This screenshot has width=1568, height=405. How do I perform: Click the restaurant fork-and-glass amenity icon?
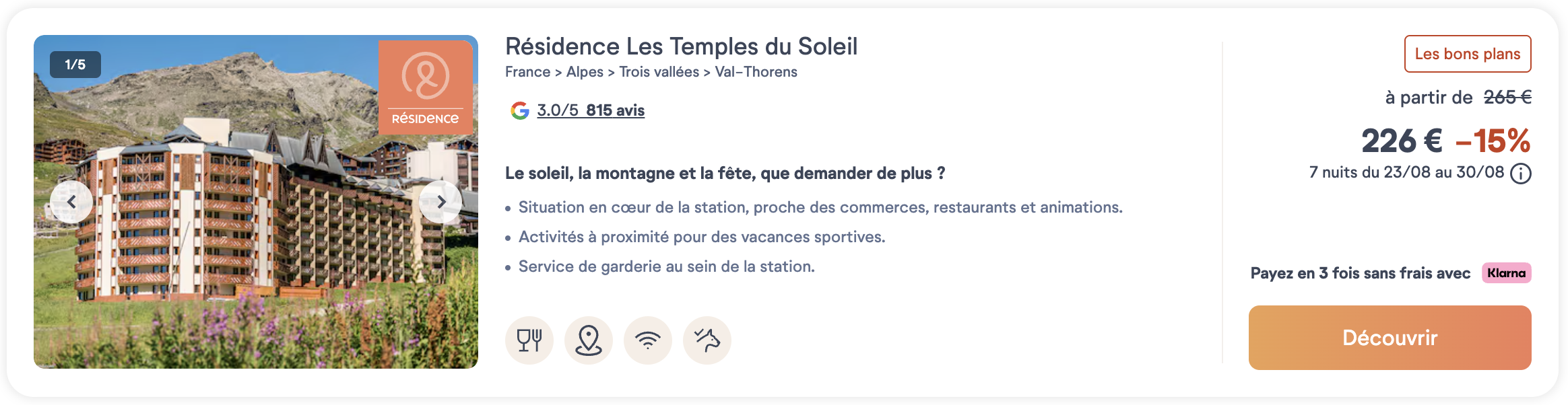pyautogui.click(x=529, y=340)
